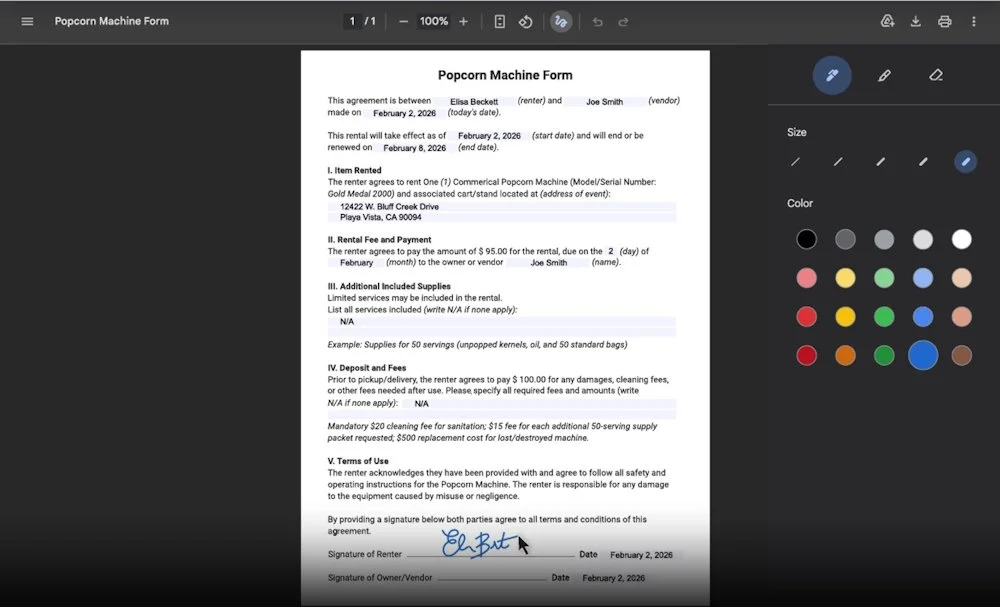
Task: Switch to the highlighter tool
Action: point(884,75)
